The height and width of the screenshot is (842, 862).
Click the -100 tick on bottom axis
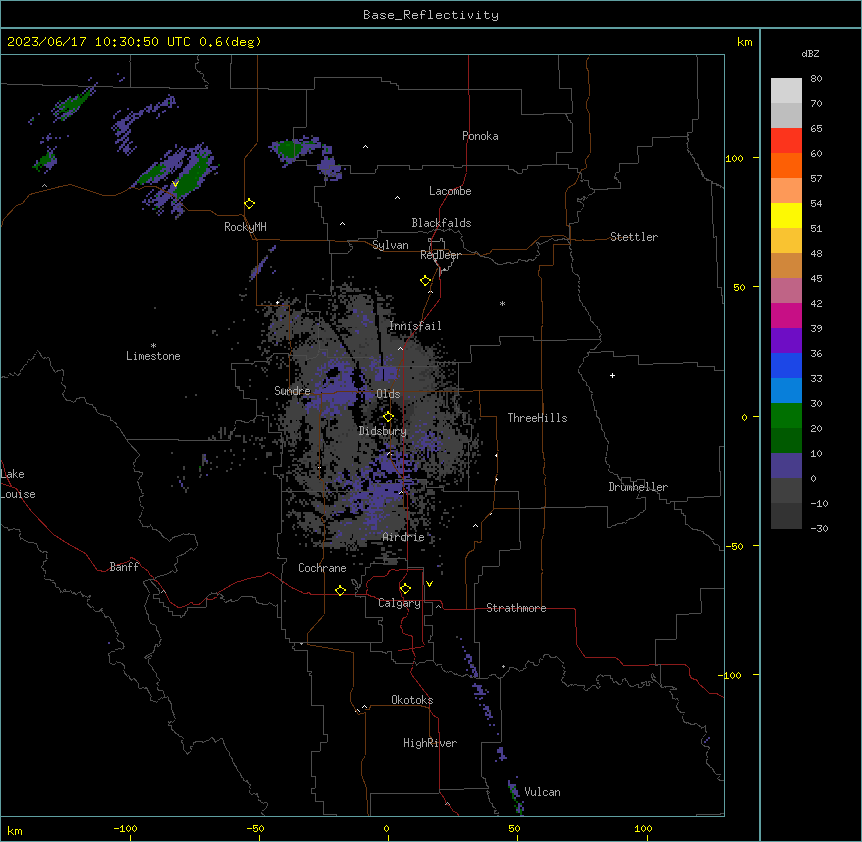[x=125, y=828]
